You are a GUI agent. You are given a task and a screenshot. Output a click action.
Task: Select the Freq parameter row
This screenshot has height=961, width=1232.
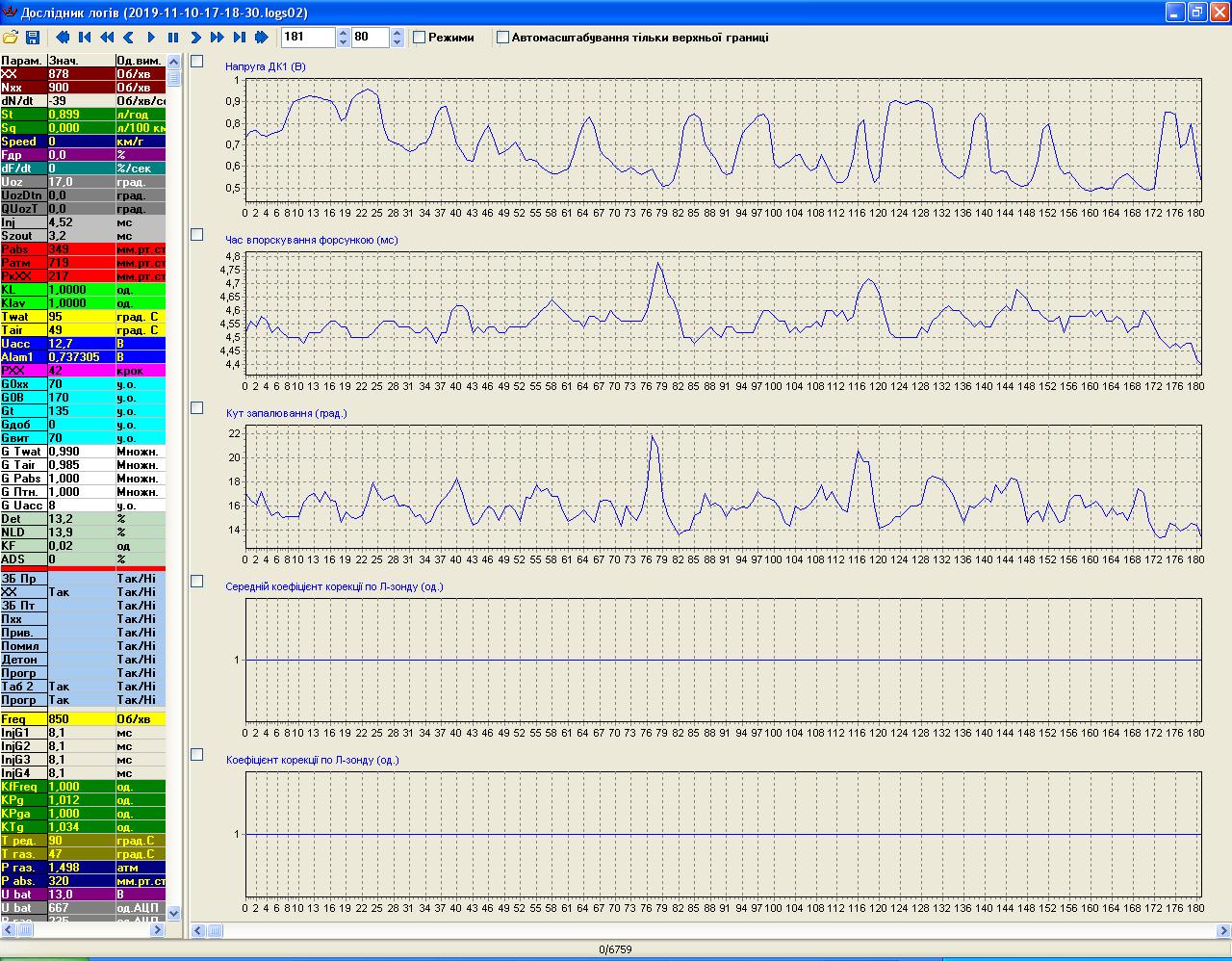(84, 719)
